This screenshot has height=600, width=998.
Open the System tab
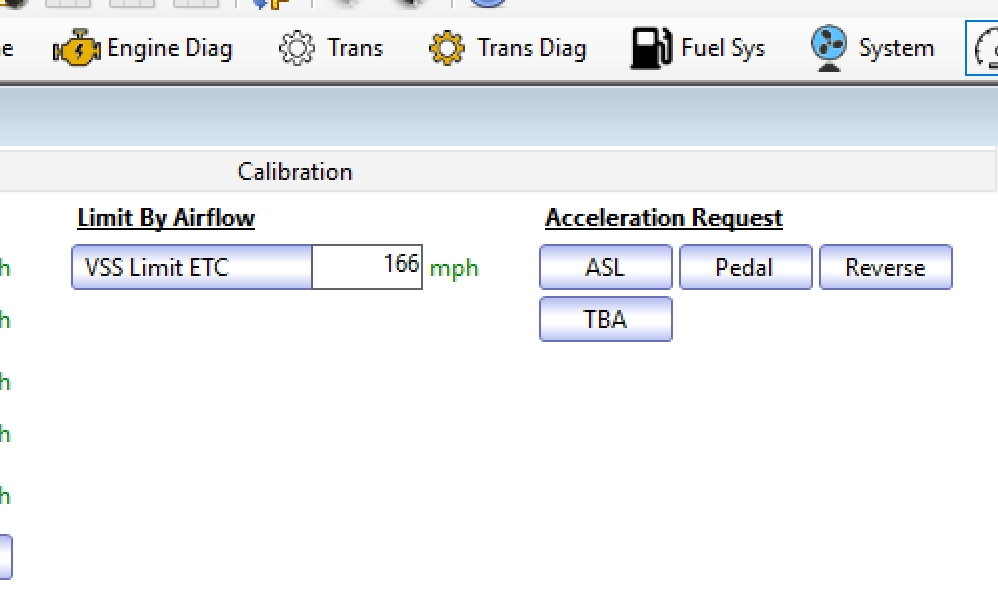pos(873,48)
